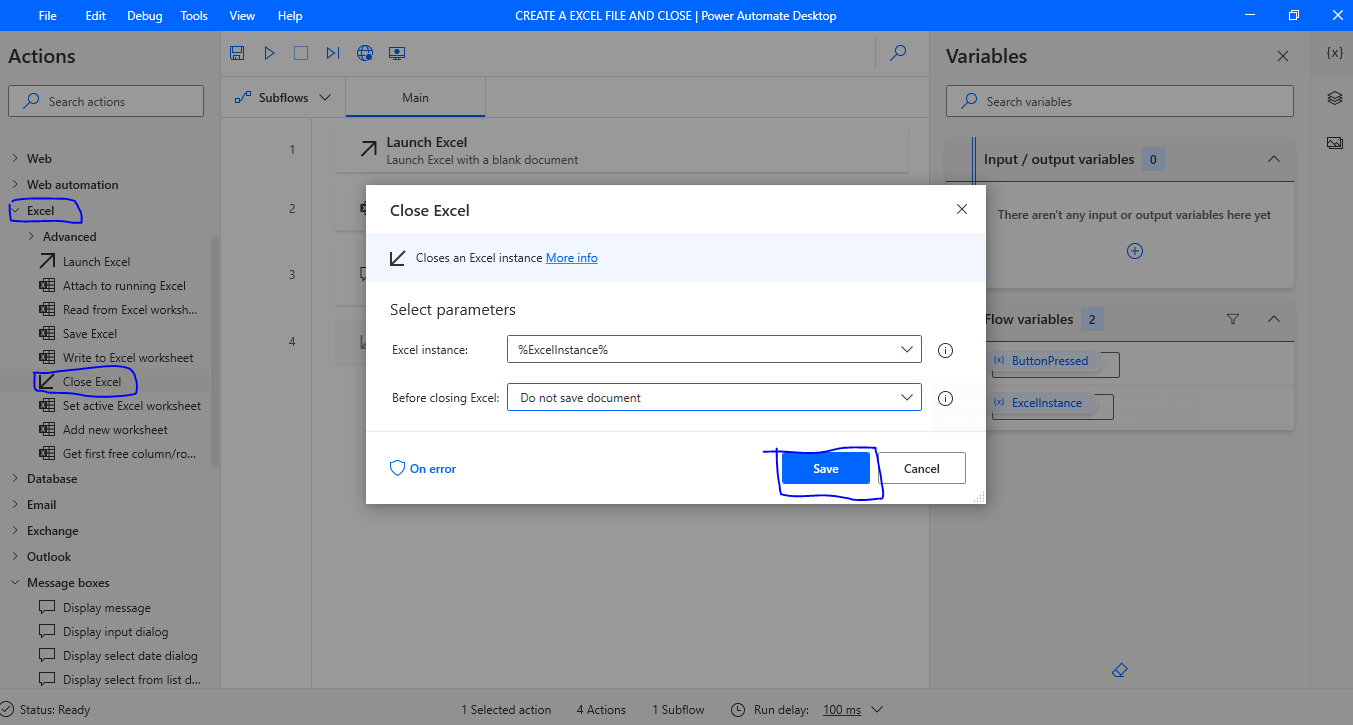The width and height of the screenshot is (1353, 725).
Task: Select Close Excel in the Actions list
Action: point(92,382)
